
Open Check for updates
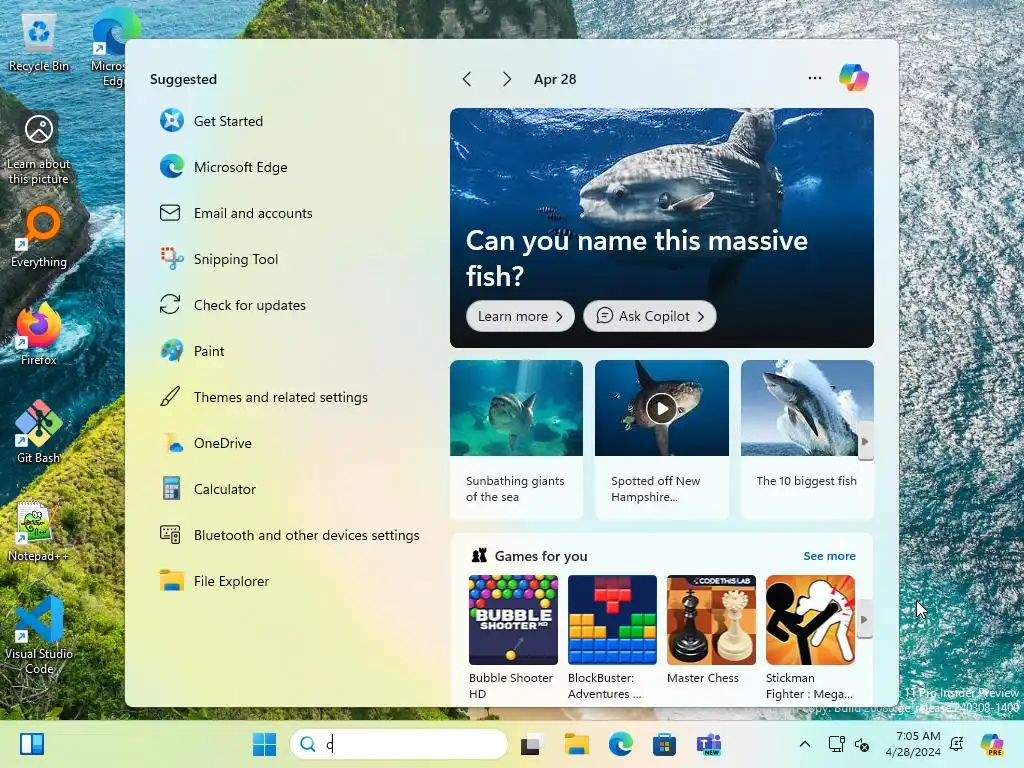(x=232, y=305)
